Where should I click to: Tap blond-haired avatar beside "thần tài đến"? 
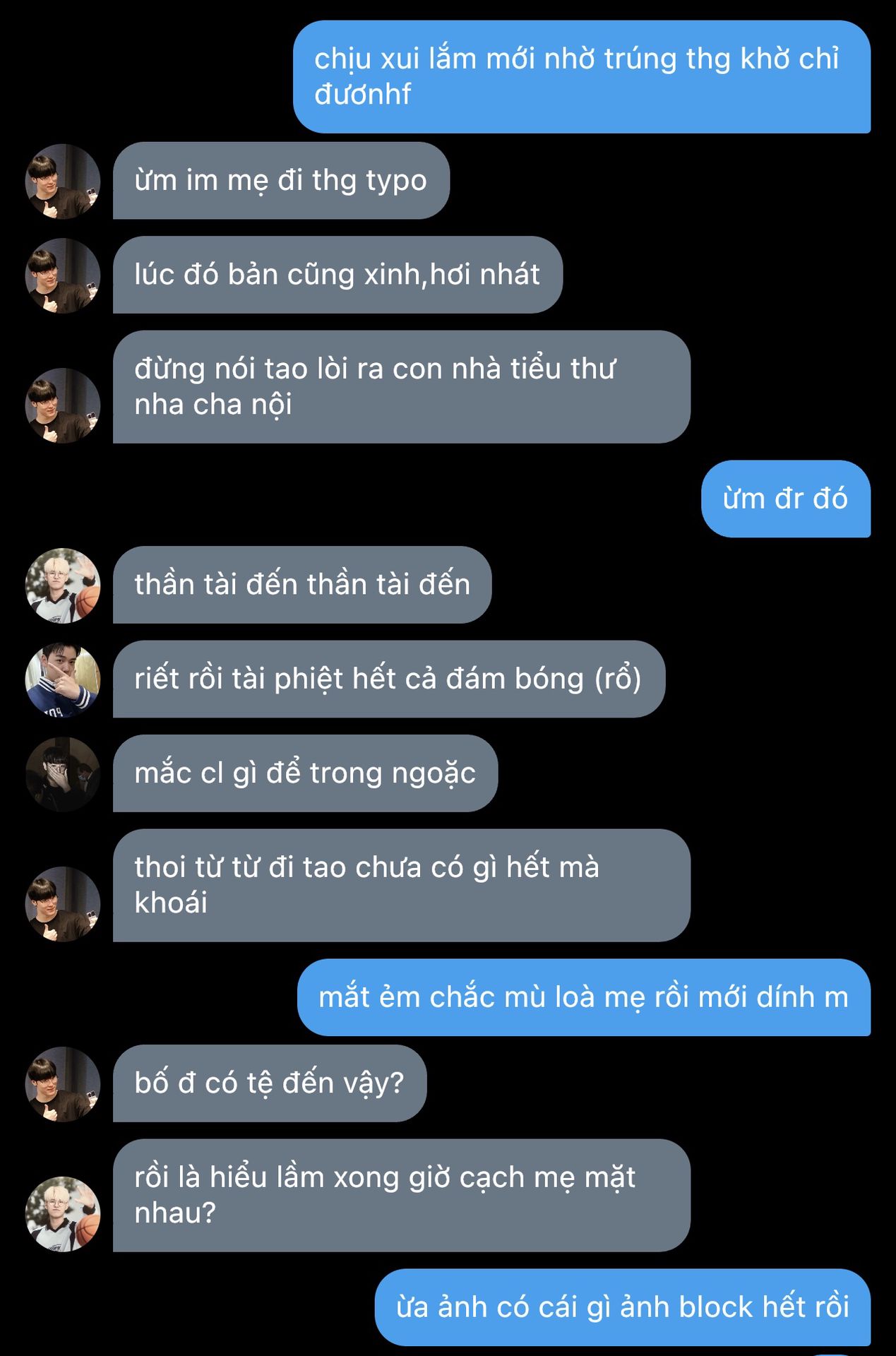click(63, 585)
